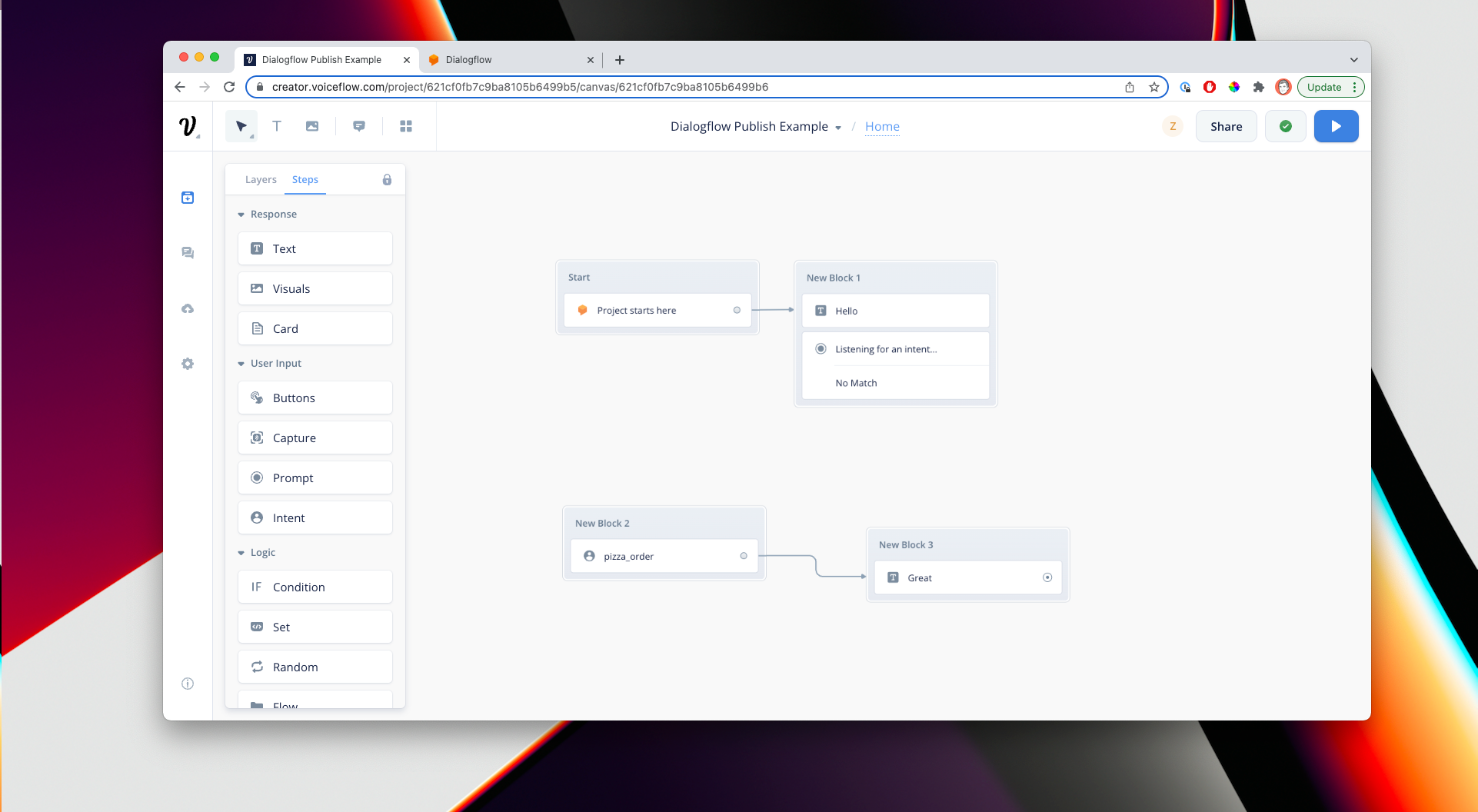Screen dimensions: 1478x812
Task: Open the Chrome extensions puzzle icon
Action: tap(1259, 87)
